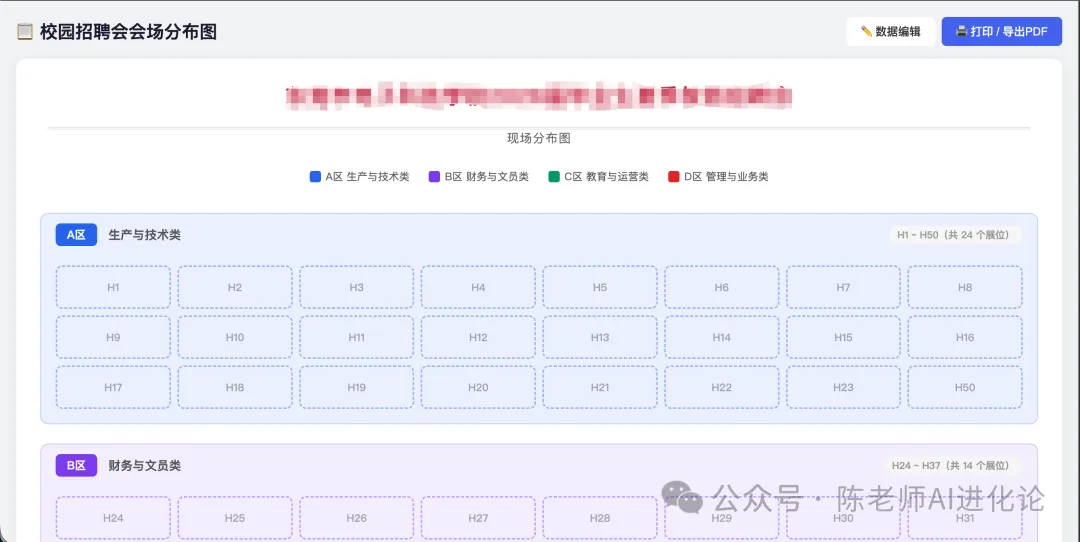Click the D区 管理与业务类 legend label
Screen dimensions: 1080x542
coord(727,177)
